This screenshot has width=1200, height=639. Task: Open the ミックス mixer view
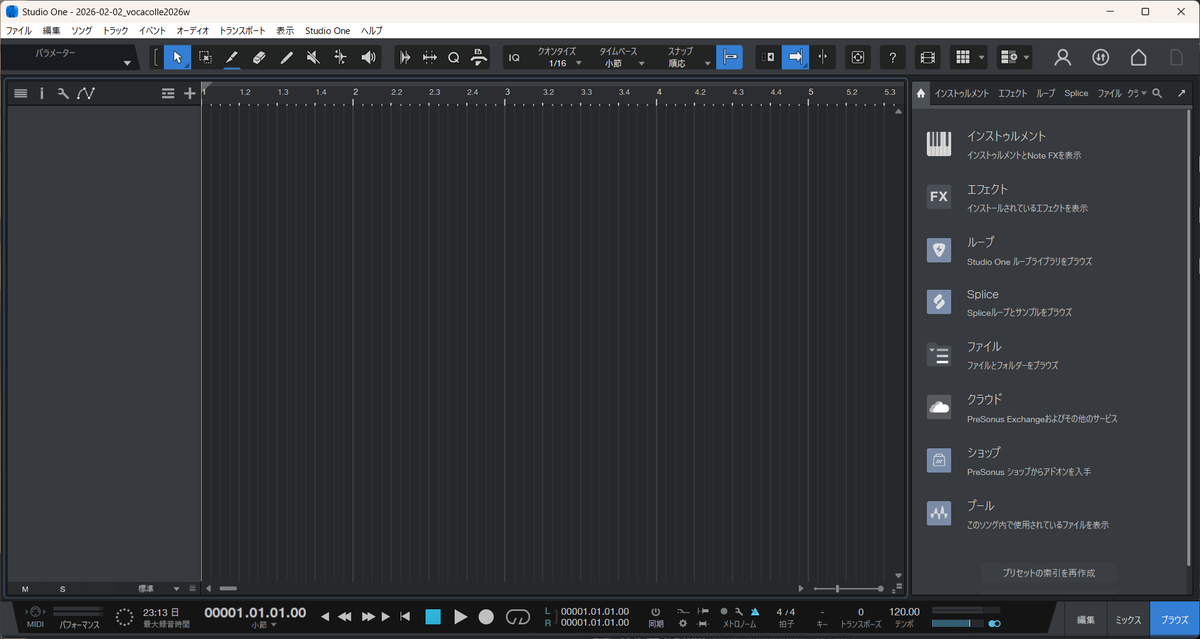[1129, 620]
